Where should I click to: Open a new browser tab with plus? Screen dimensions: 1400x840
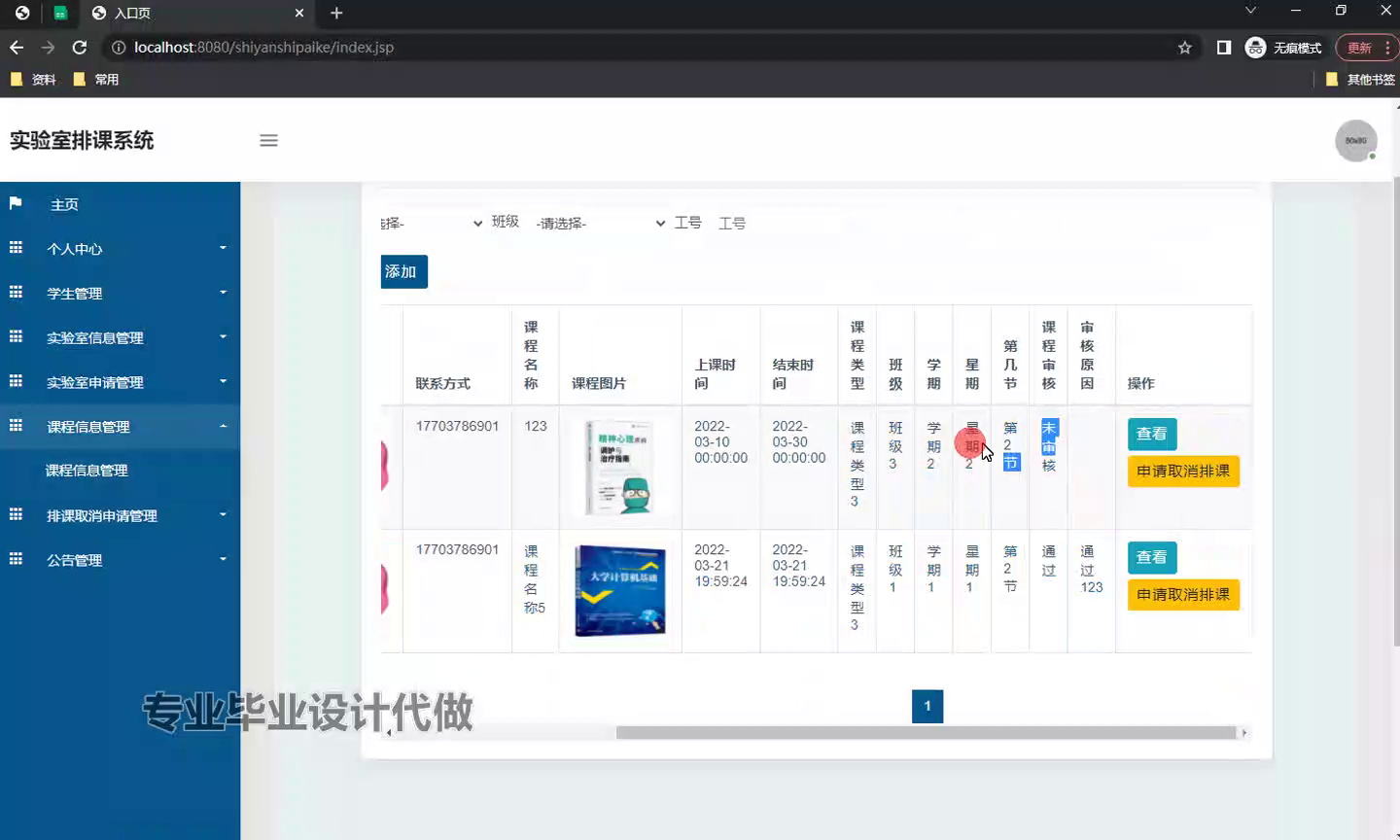(336, 13)
